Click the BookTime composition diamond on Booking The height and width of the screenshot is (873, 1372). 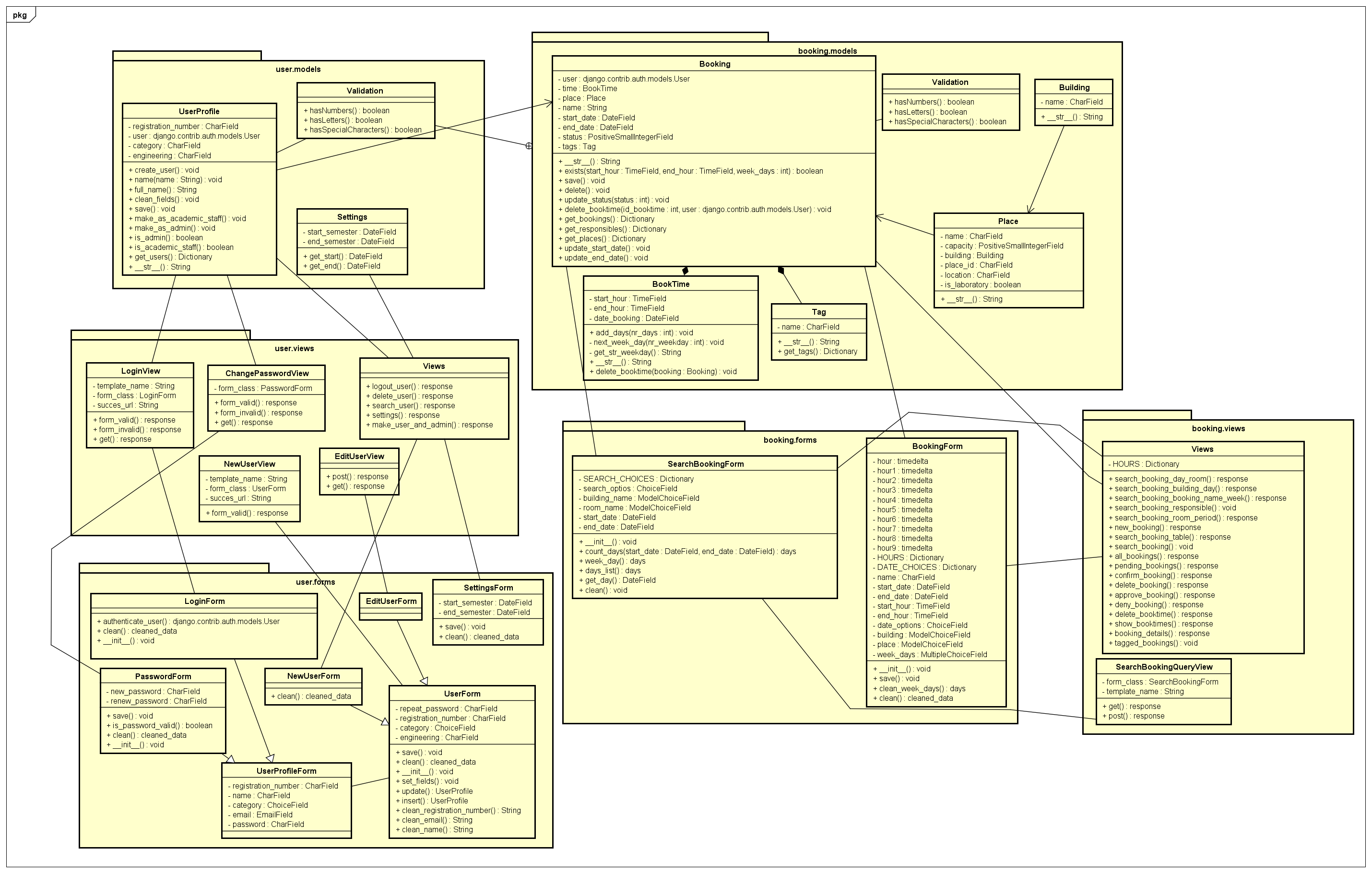click(x=686, y=271)
